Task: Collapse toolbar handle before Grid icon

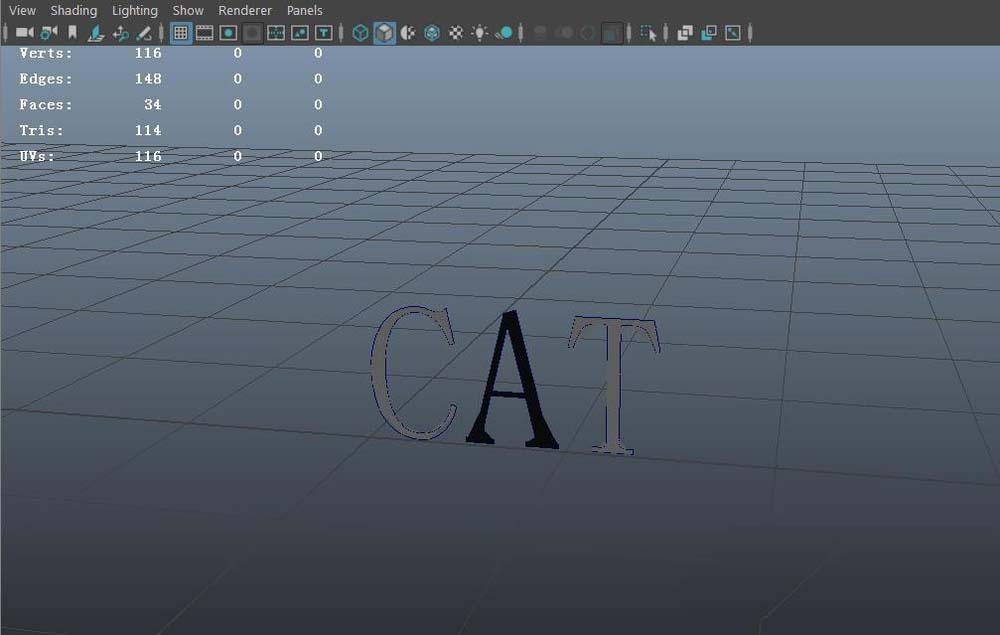Action: tap(161, 33)
